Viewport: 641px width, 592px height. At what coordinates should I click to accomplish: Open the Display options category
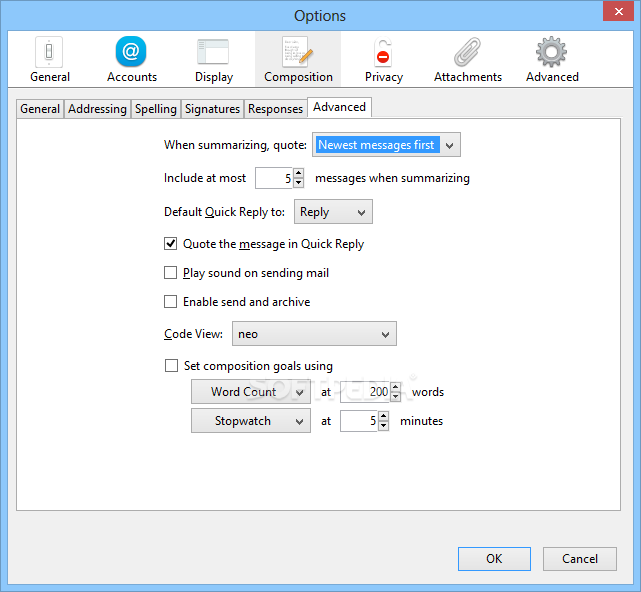coord(213,59)
